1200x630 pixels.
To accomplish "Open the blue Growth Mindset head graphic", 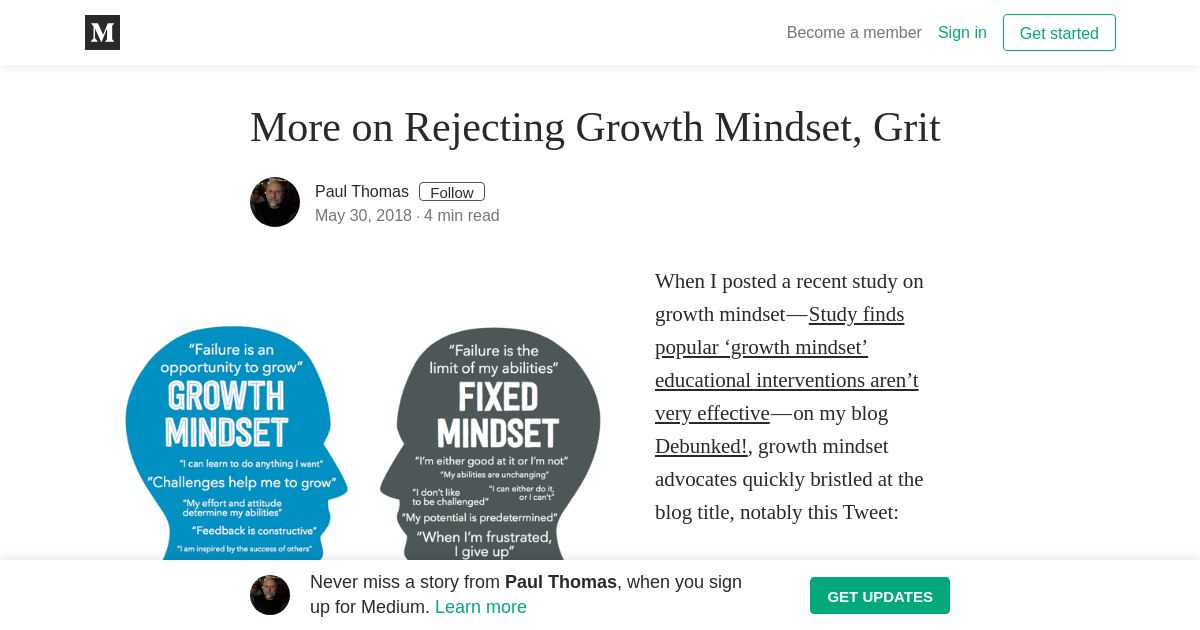I will coord(236,442).
